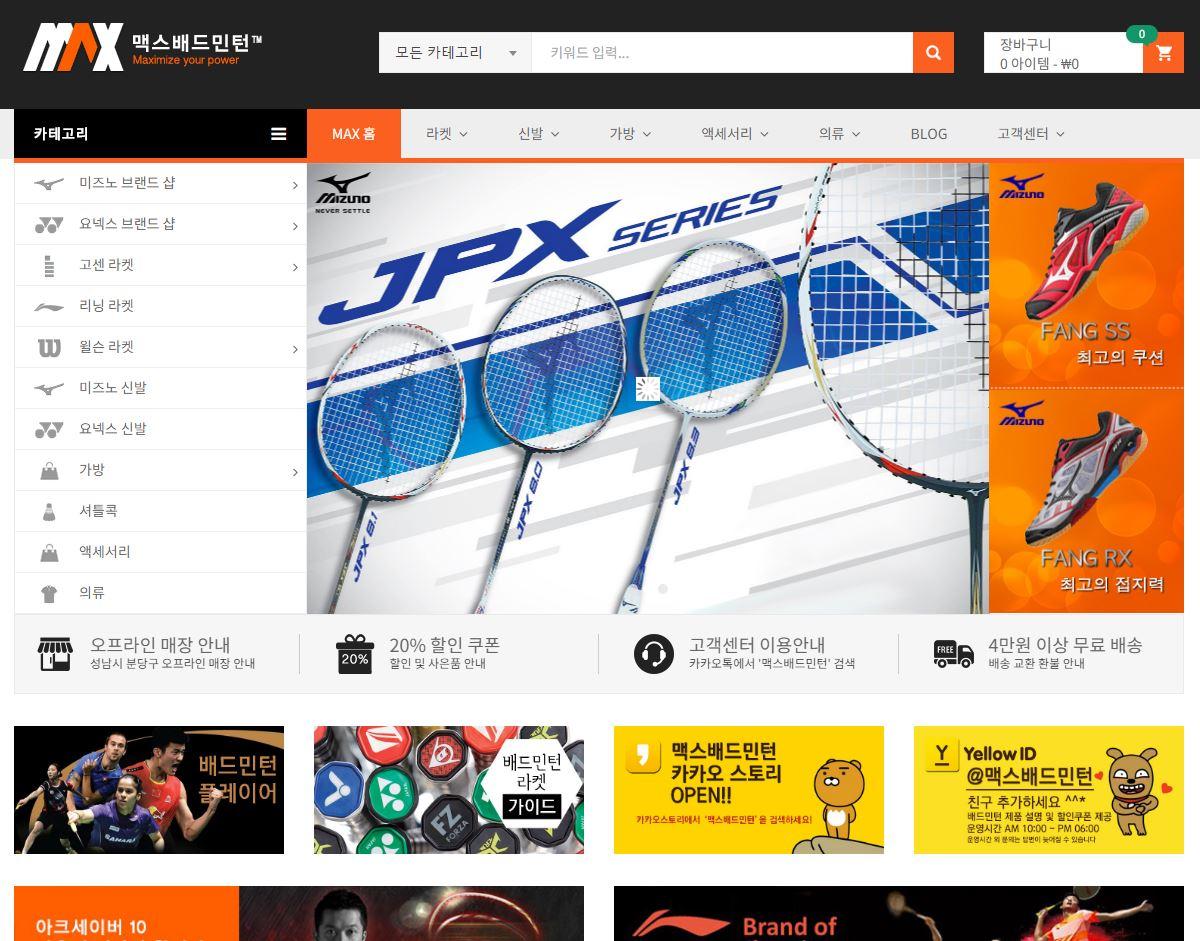This screenshot has height=941, width=1200.
Task: Expand the 고센 라켓 submenu arrow
Action: 295,267
